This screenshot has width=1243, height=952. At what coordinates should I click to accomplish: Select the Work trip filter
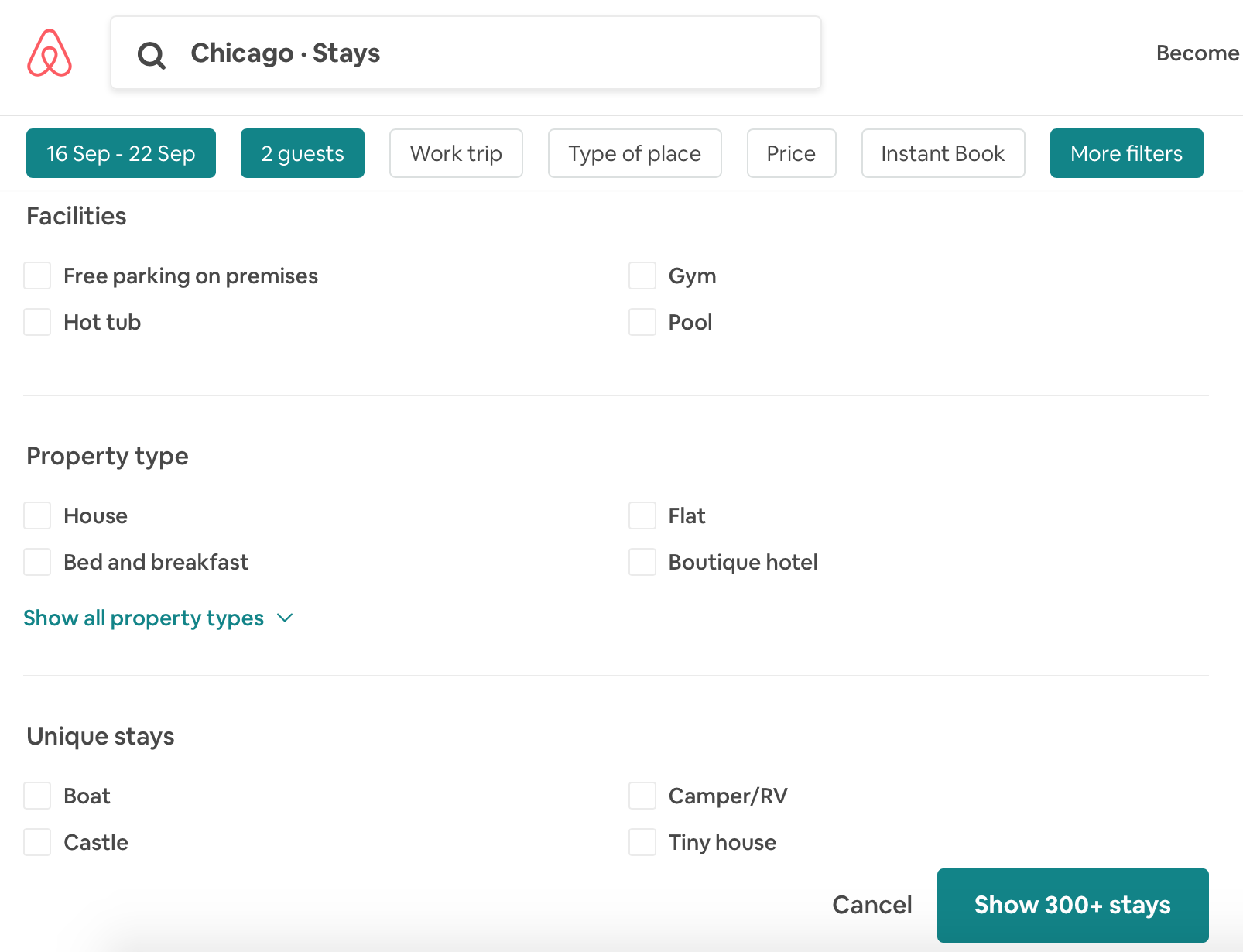click(456, 153)
